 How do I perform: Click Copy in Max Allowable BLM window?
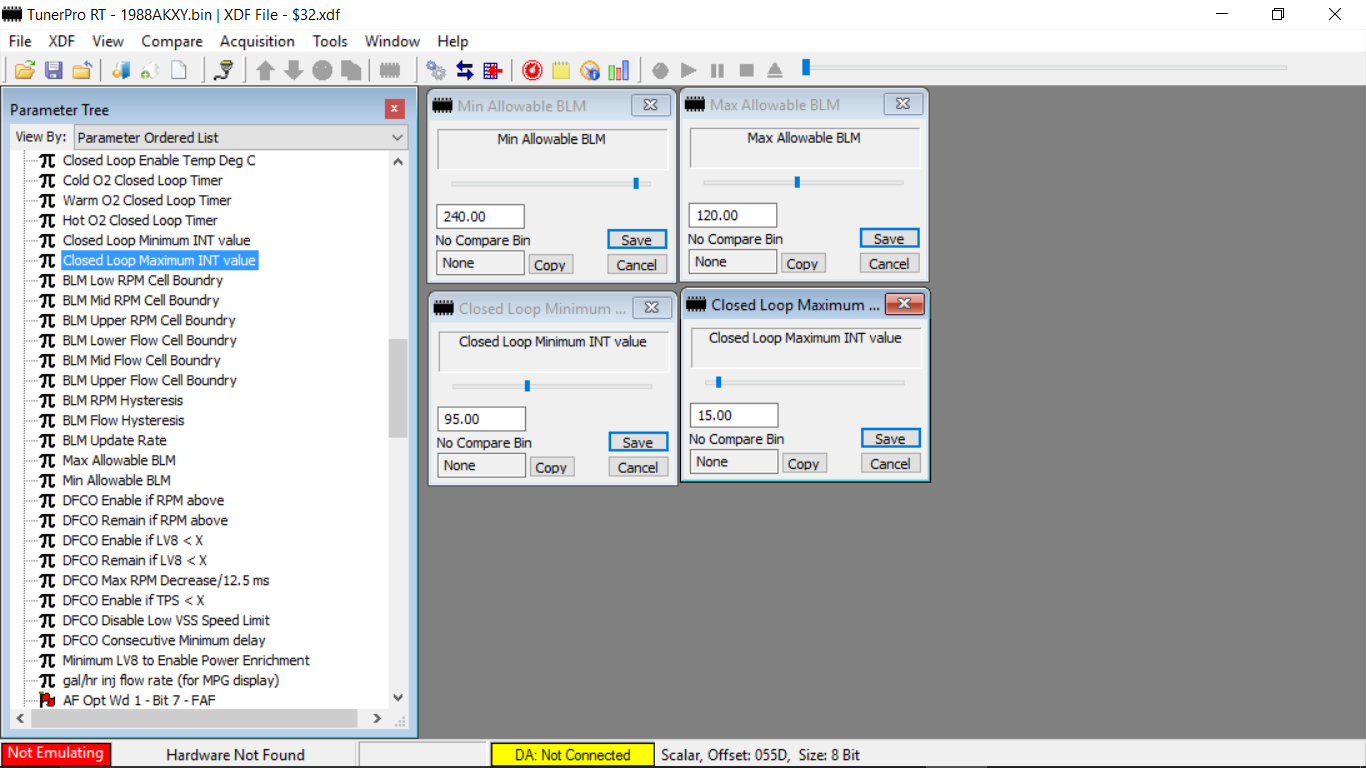pos(801,264)
